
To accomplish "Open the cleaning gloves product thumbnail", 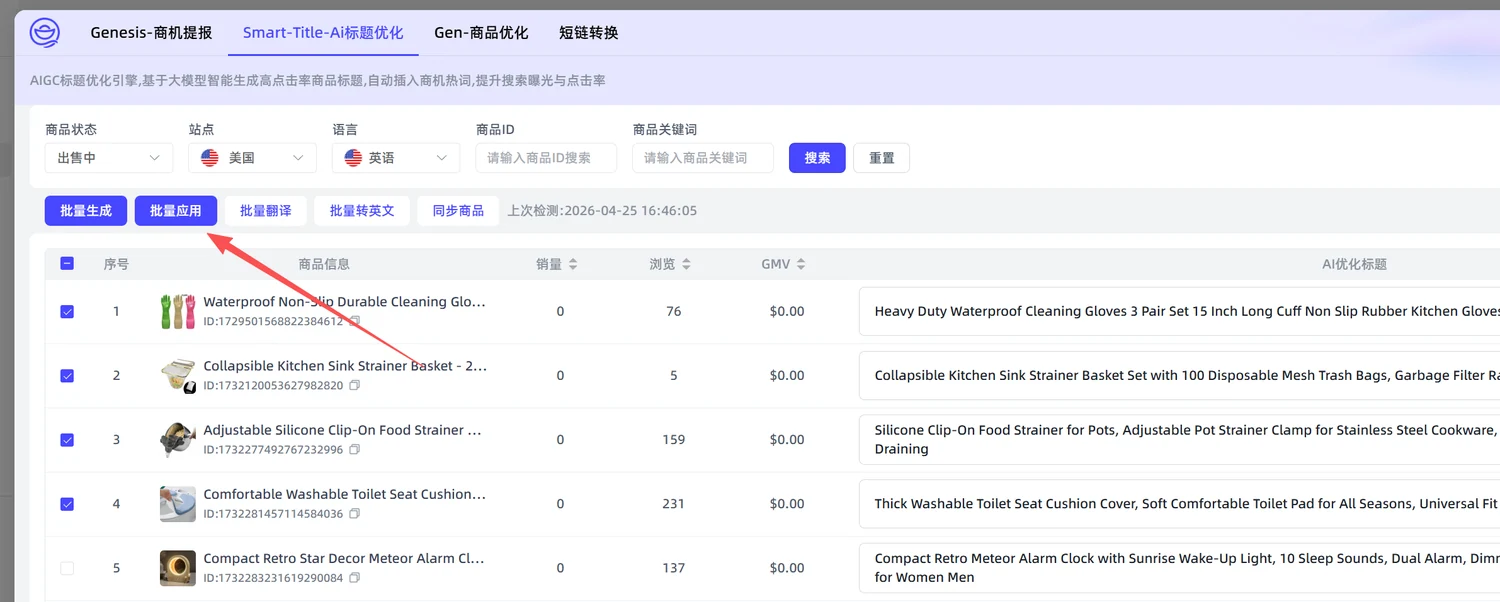I will coord(178,311).
